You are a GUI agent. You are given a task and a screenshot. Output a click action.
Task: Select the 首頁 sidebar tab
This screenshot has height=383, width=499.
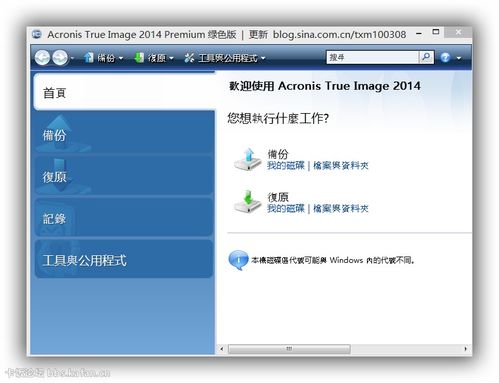125,92
